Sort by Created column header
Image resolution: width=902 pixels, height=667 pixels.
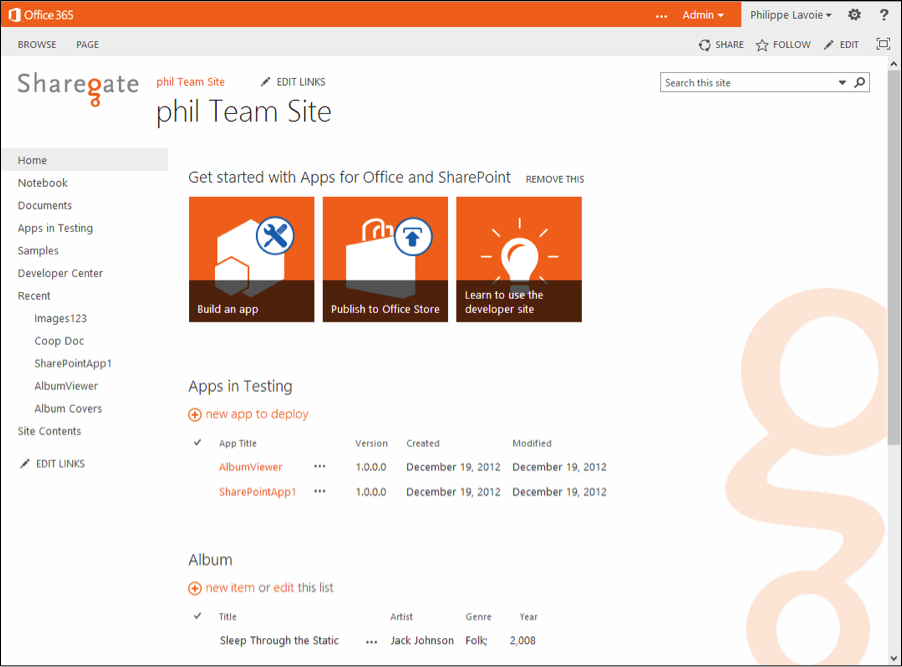[423, 443]
